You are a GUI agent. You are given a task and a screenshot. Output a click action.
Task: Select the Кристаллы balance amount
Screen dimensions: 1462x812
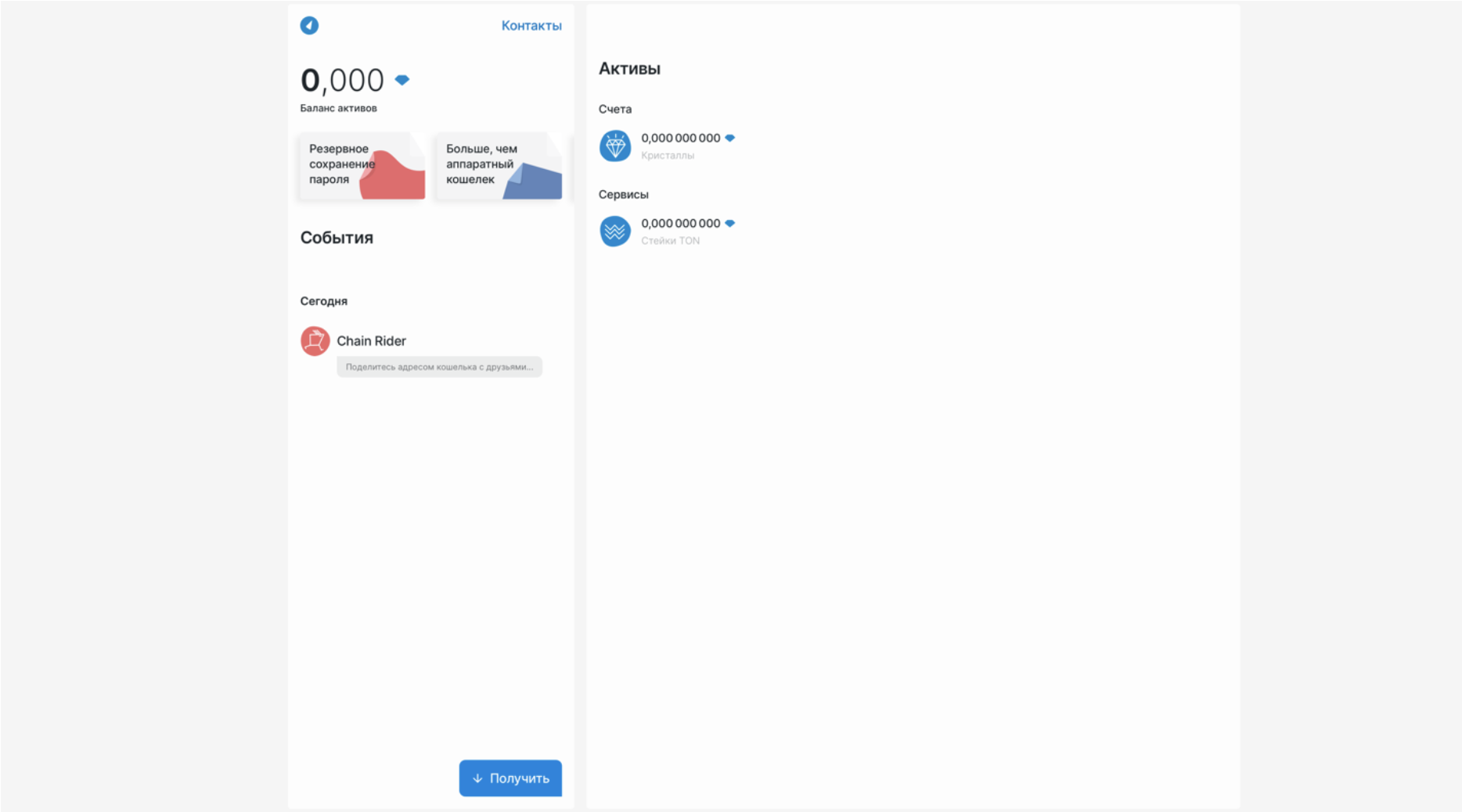click(x=680, y=138)
